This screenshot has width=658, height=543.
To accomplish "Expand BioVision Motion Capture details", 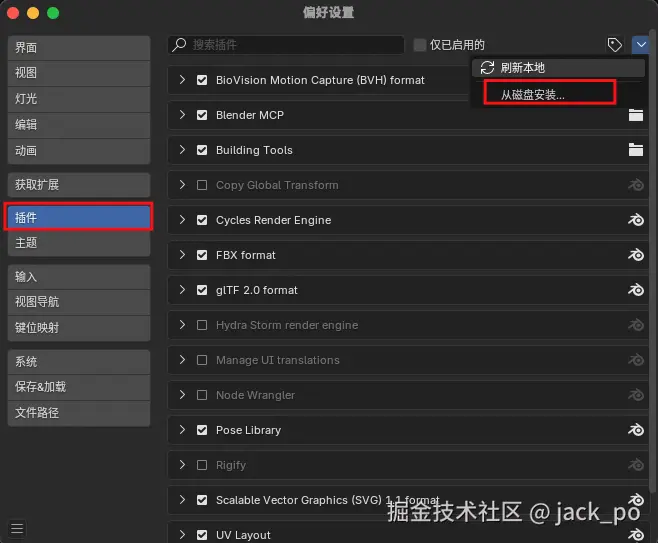I will [x=182, y=79].
